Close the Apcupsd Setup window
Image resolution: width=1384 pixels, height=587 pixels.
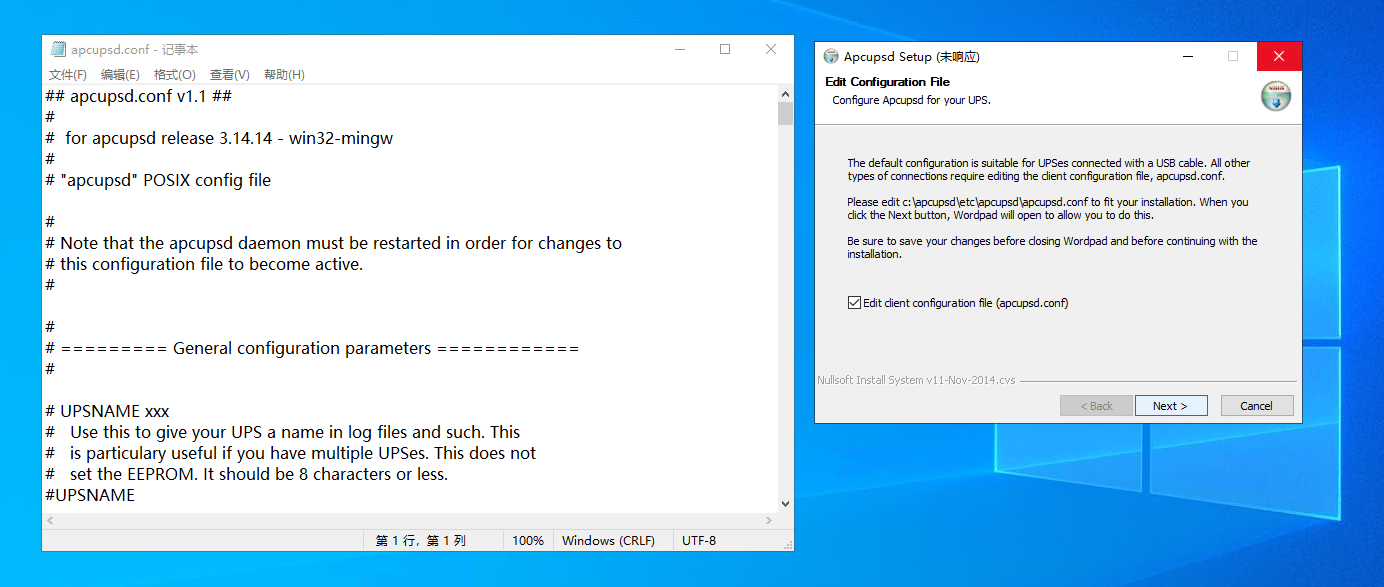(x=1279, y=57)
